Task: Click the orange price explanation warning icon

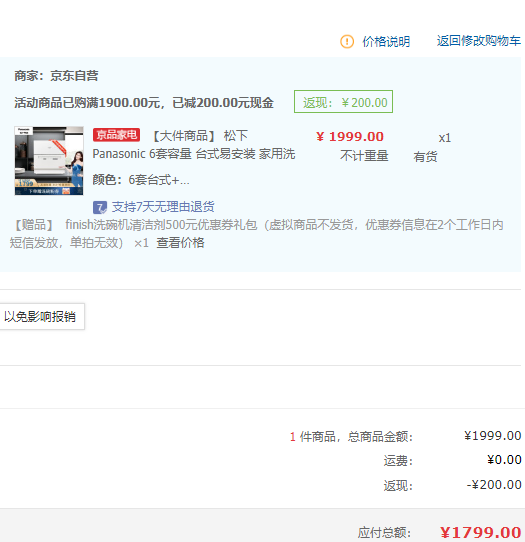Action: coord(347,41)
